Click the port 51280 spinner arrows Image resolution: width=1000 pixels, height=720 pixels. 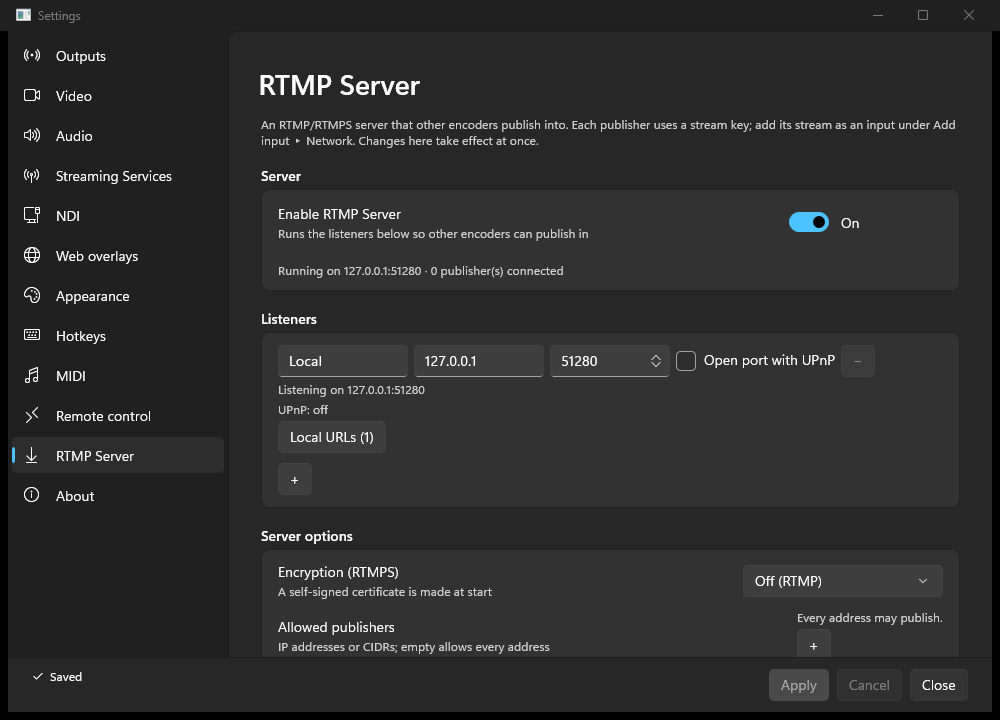pos(656,361)
